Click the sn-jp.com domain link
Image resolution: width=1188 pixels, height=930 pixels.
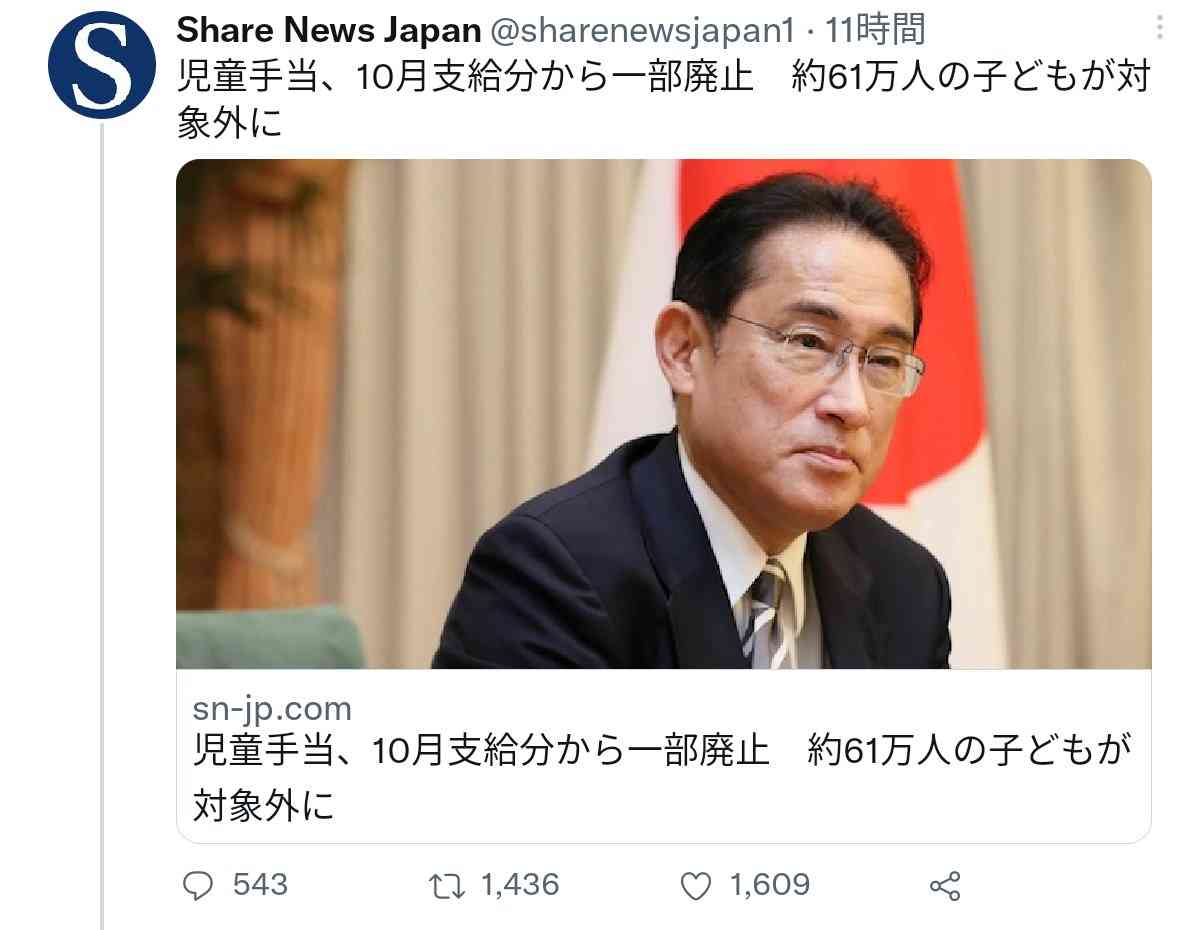272,709
